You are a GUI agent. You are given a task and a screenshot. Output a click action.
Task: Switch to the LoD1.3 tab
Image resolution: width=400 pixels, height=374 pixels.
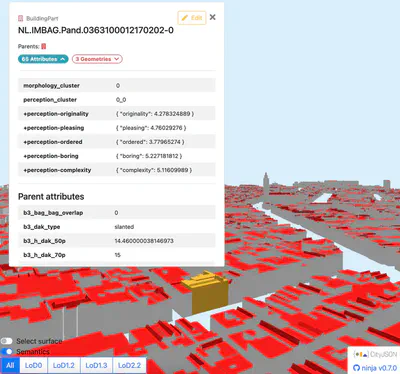click(x=97, y=365)
